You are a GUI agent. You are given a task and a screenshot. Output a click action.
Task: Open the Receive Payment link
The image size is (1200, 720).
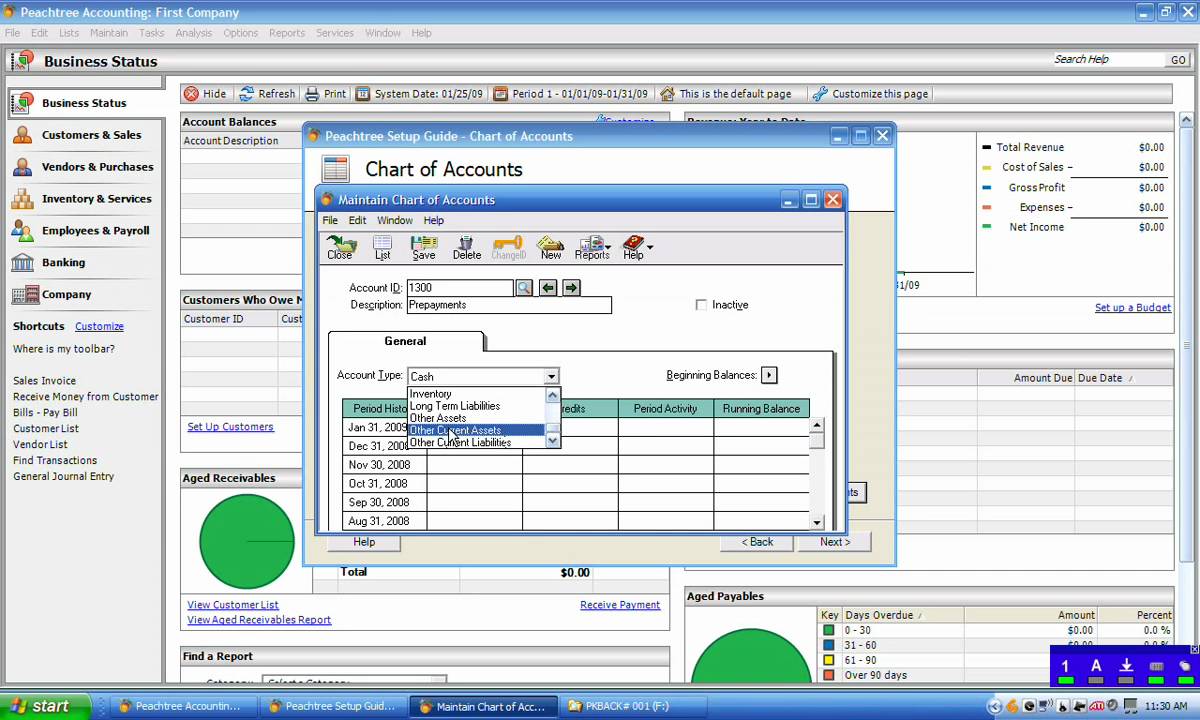coord(620,605)
